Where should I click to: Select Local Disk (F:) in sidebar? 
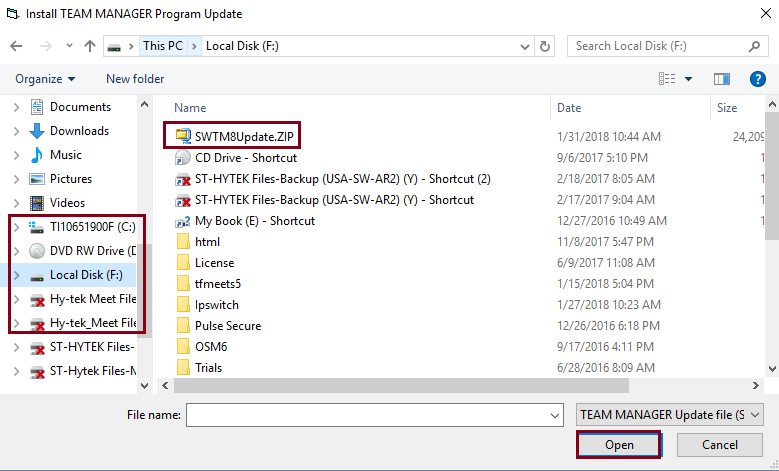coord(86,275)
